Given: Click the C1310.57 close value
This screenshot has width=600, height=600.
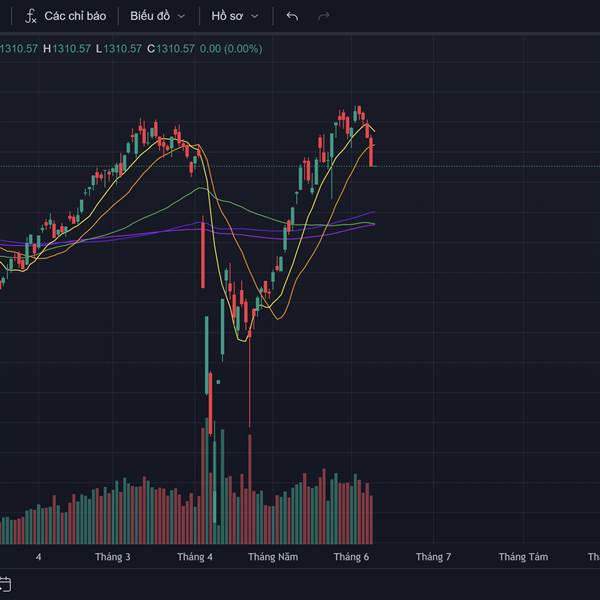Looking at the screenshot, I should tap(171, 49).
